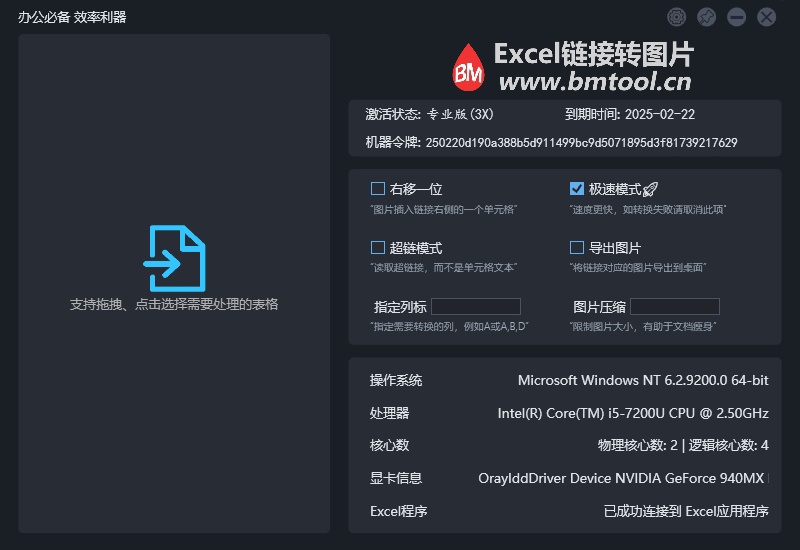This screenshot has width=800, height=550.
Task: Click the 指定列标 label
Action: [x=400, y=307]
